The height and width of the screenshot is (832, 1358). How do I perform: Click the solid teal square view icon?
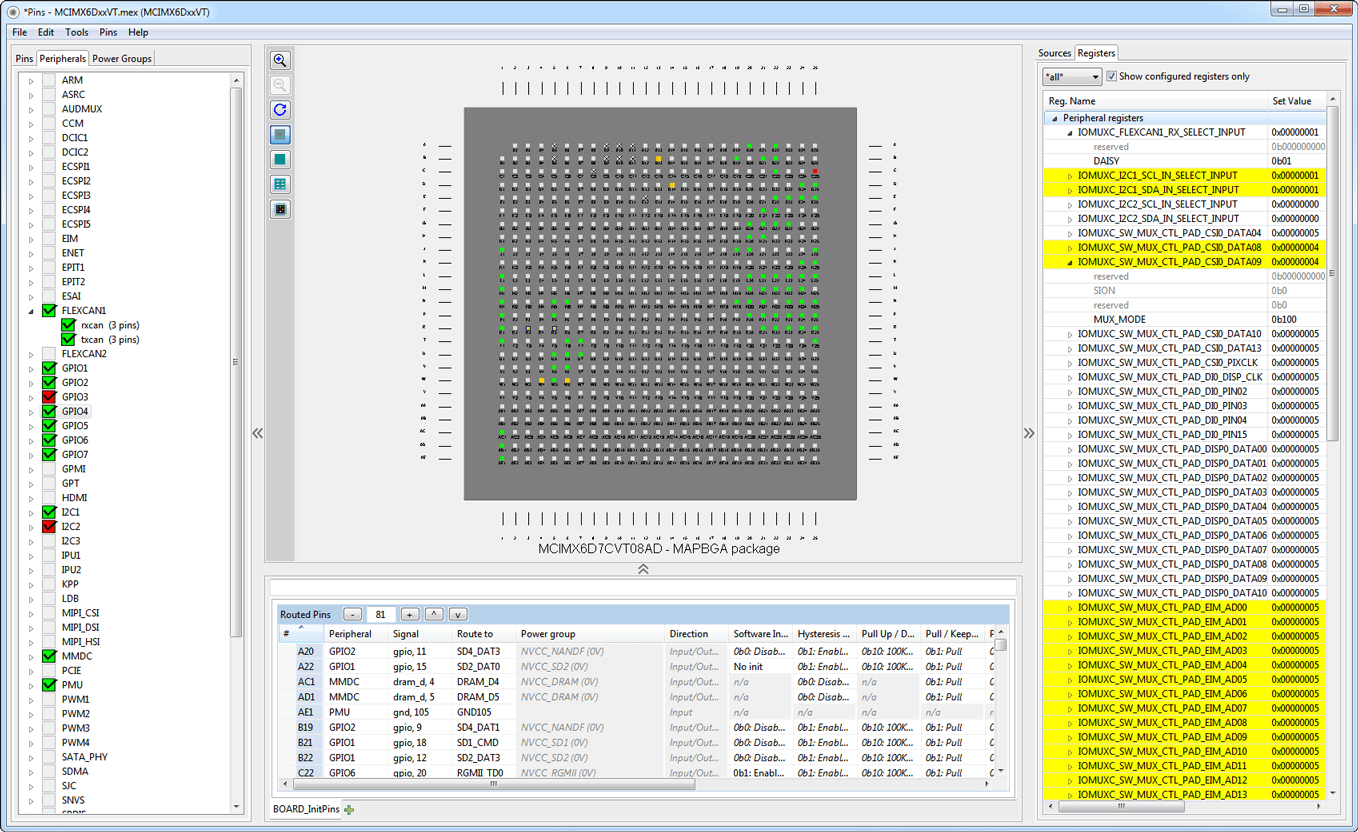pos(280,160)
